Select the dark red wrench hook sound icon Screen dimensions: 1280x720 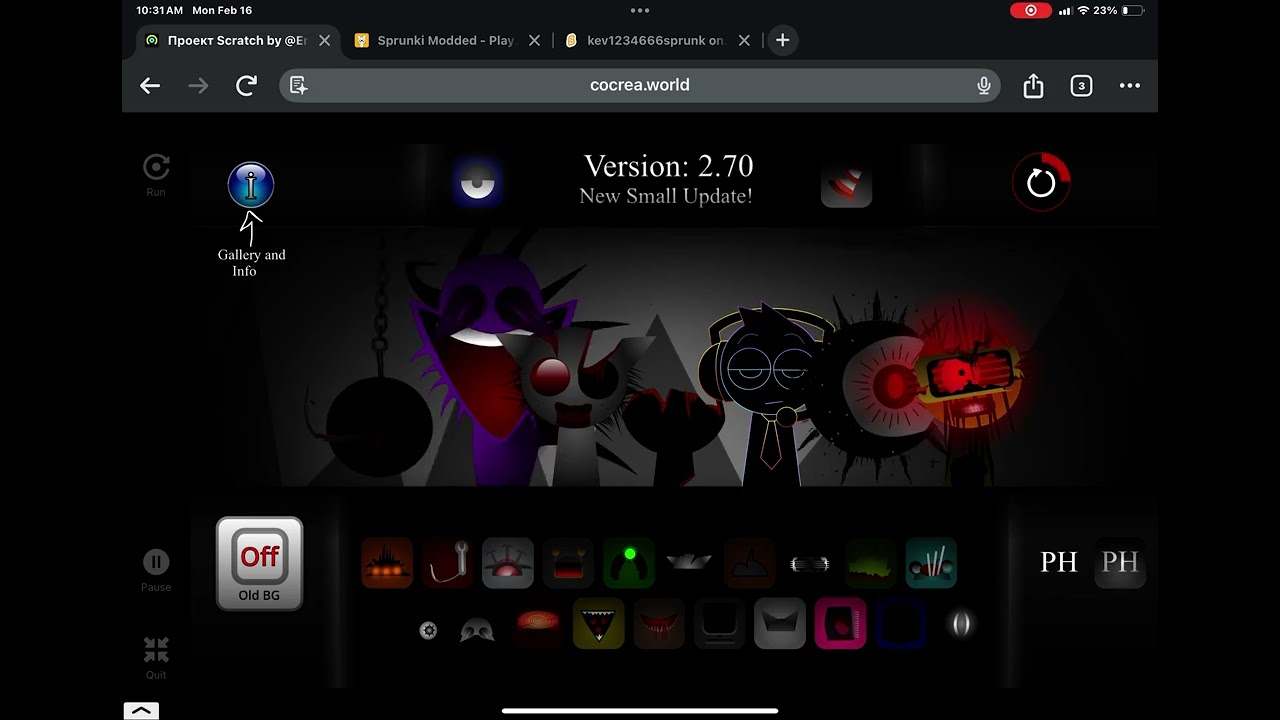pyautogui.click(x=447, y=563)
